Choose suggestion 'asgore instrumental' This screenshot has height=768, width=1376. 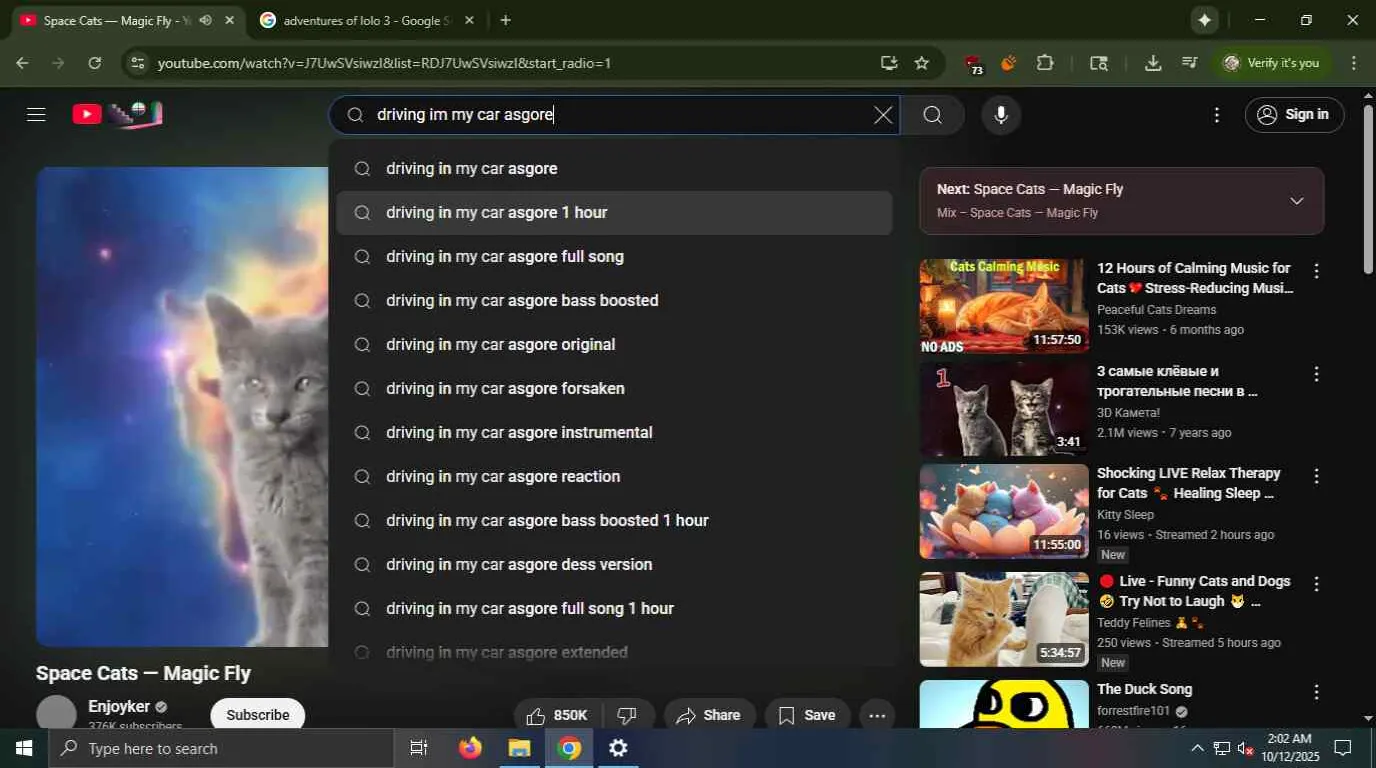tap(614, 433)
